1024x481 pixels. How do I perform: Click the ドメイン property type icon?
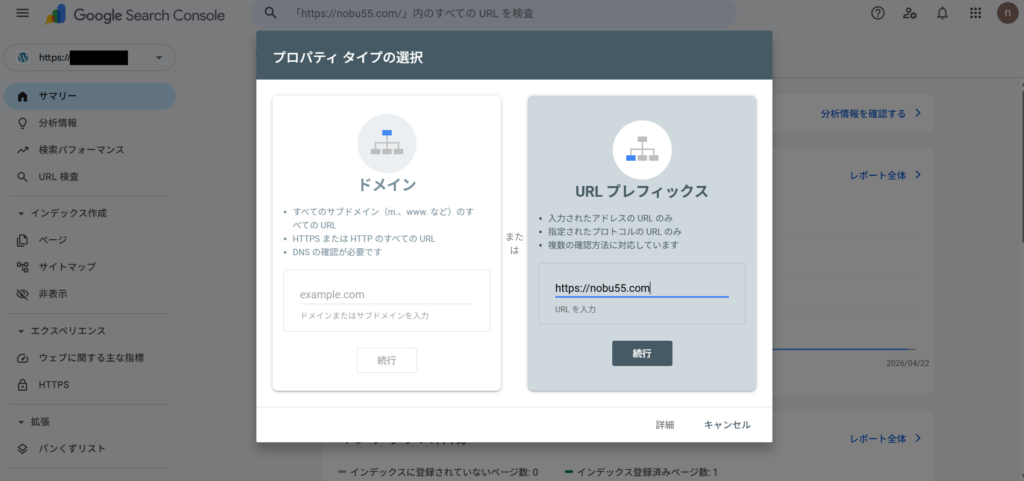click(x=386, y=143)
